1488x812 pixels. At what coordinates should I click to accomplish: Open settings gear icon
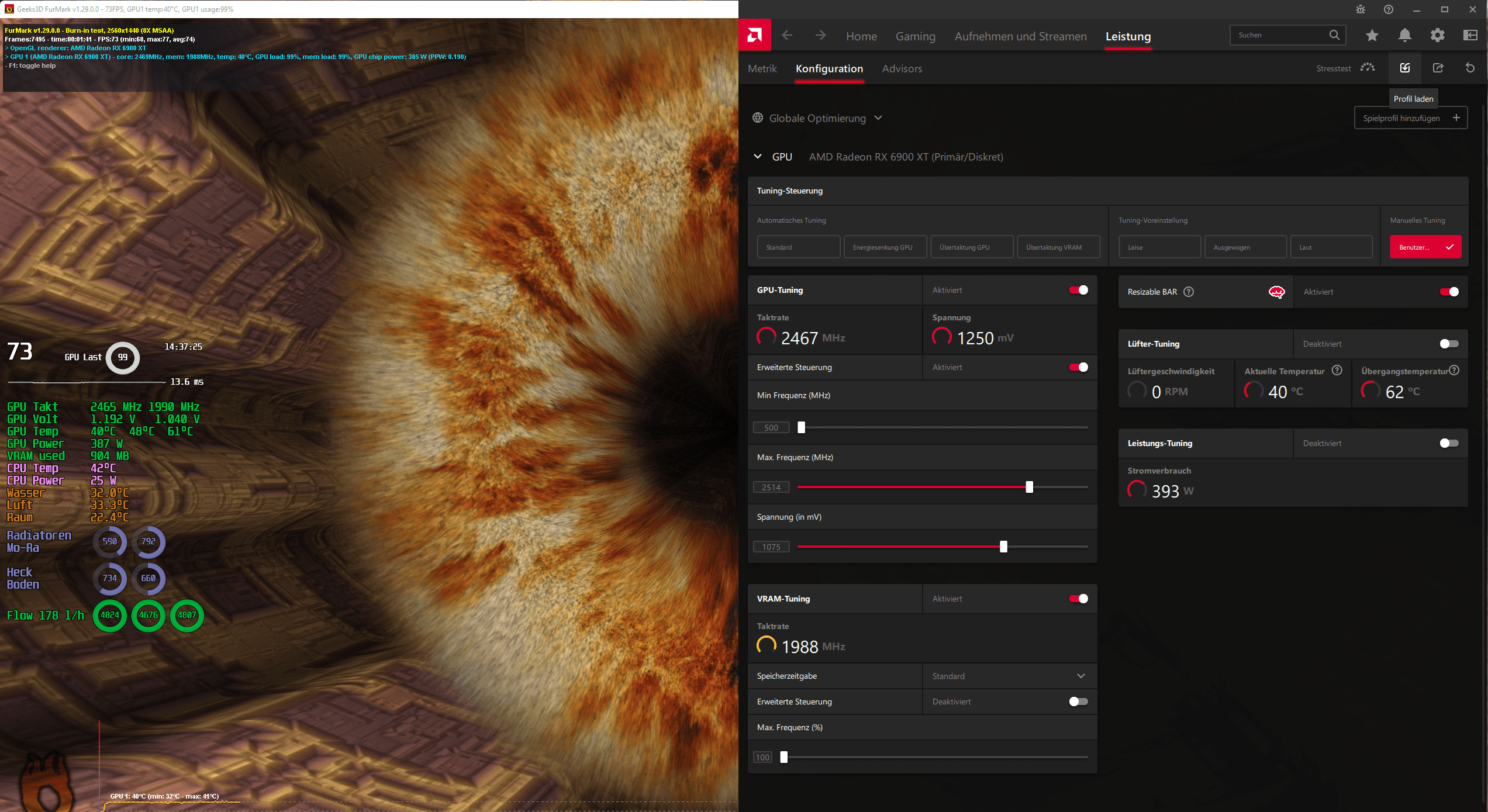pos(1438,36)
